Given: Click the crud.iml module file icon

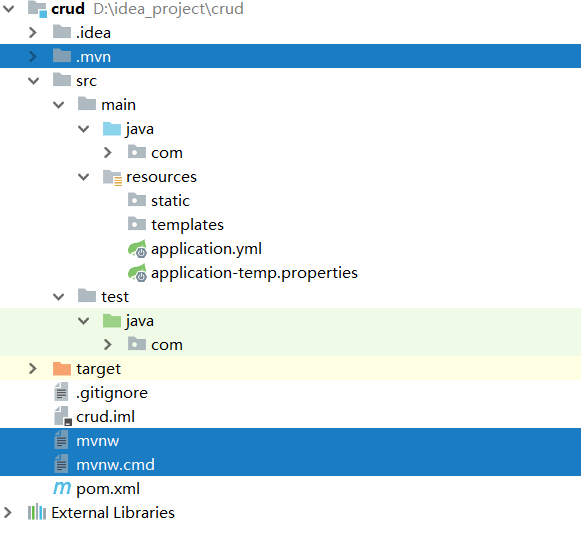Looking at the screenshot, I should pos(63,416).
